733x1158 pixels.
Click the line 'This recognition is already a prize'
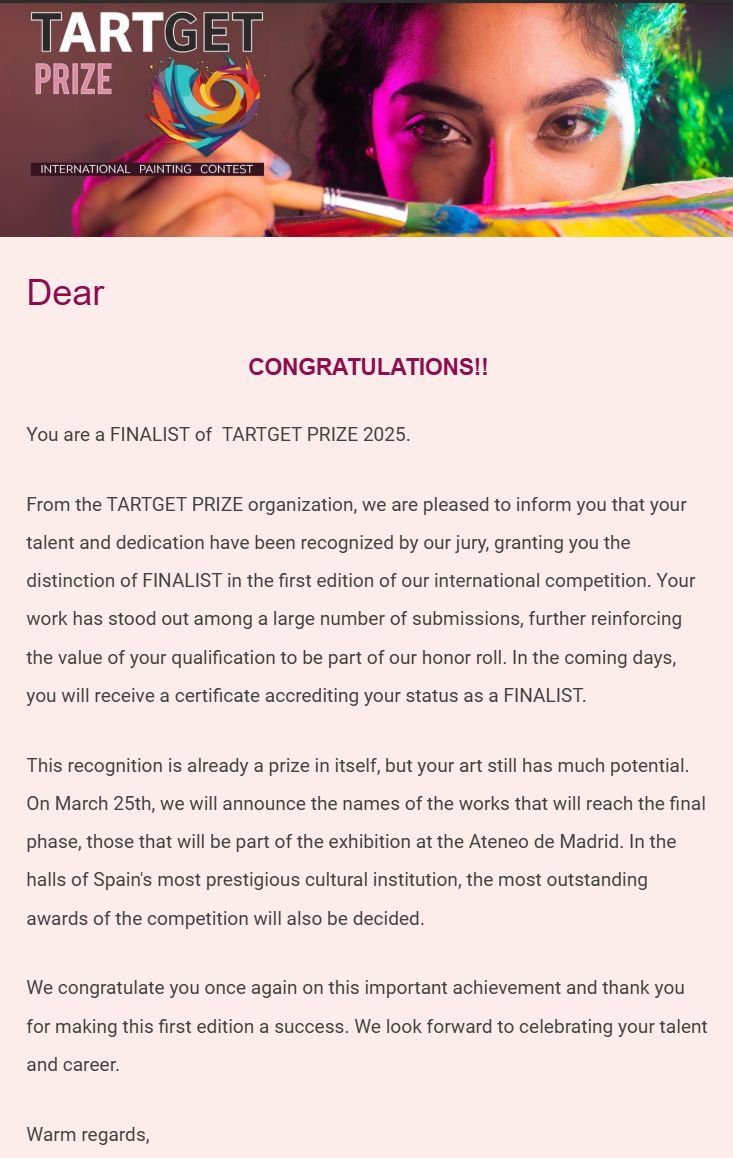pos(358,766)
